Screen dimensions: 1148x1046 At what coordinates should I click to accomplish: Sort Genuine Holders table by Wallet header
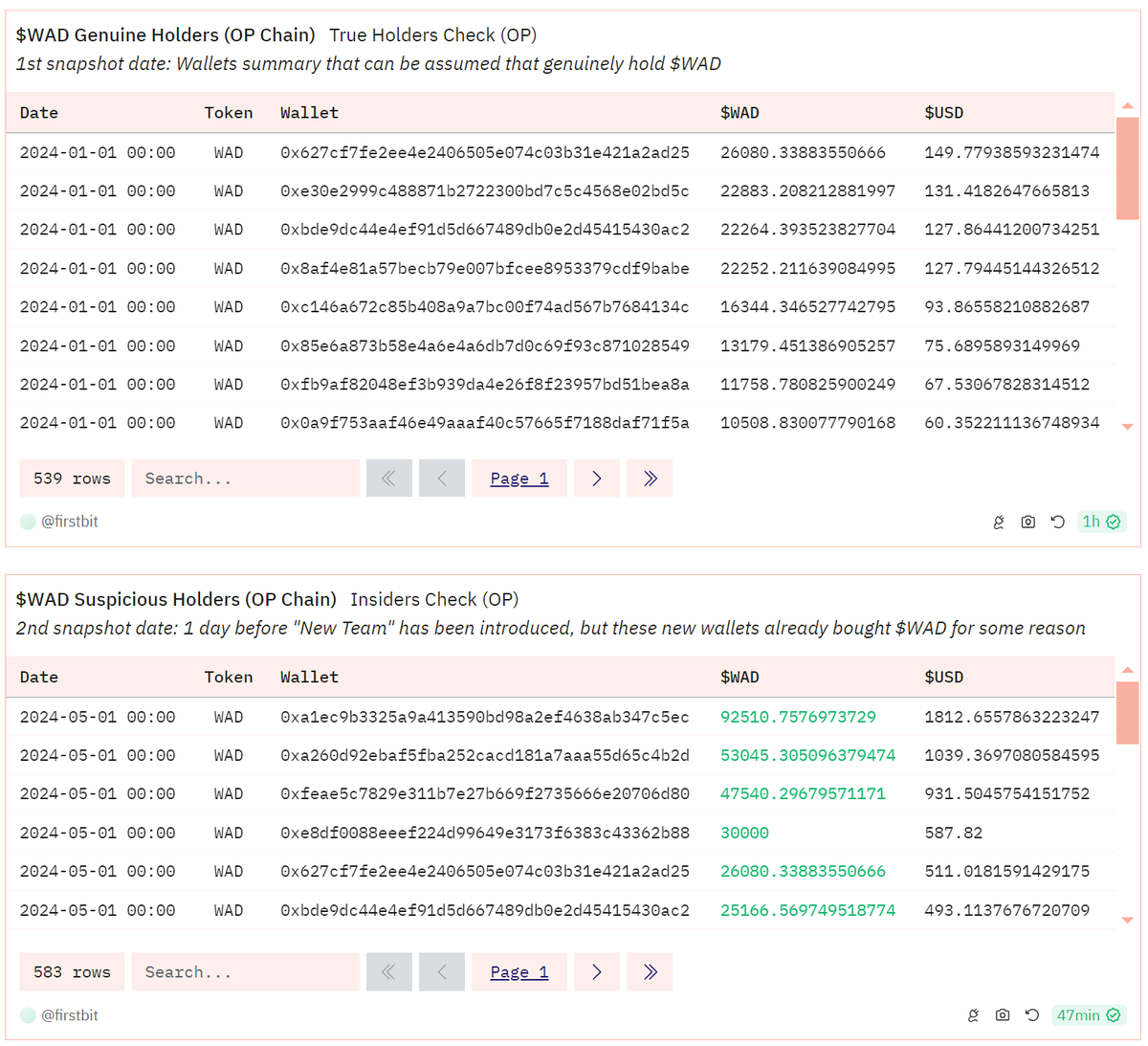click(309, 113)
